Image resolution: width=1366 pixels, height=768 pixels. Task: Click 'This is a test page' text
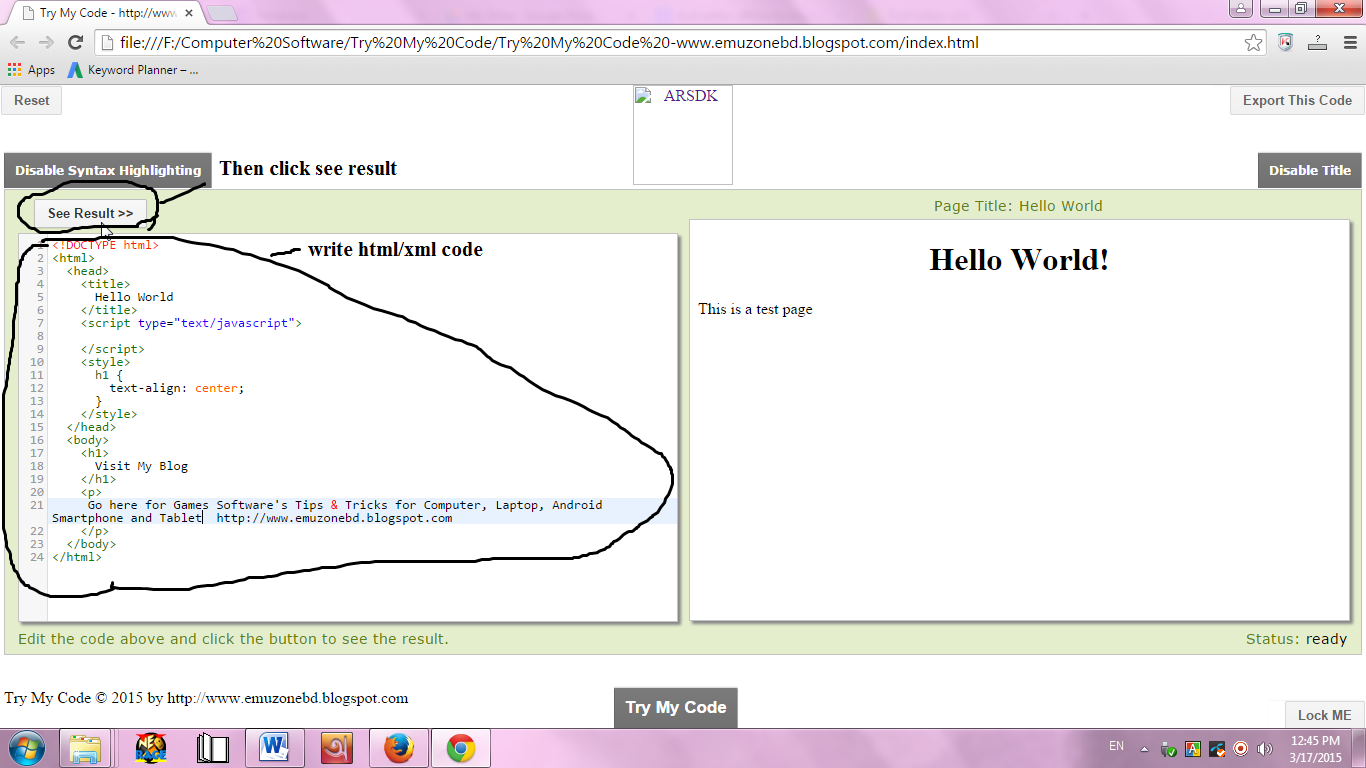(x=755, y=309)
